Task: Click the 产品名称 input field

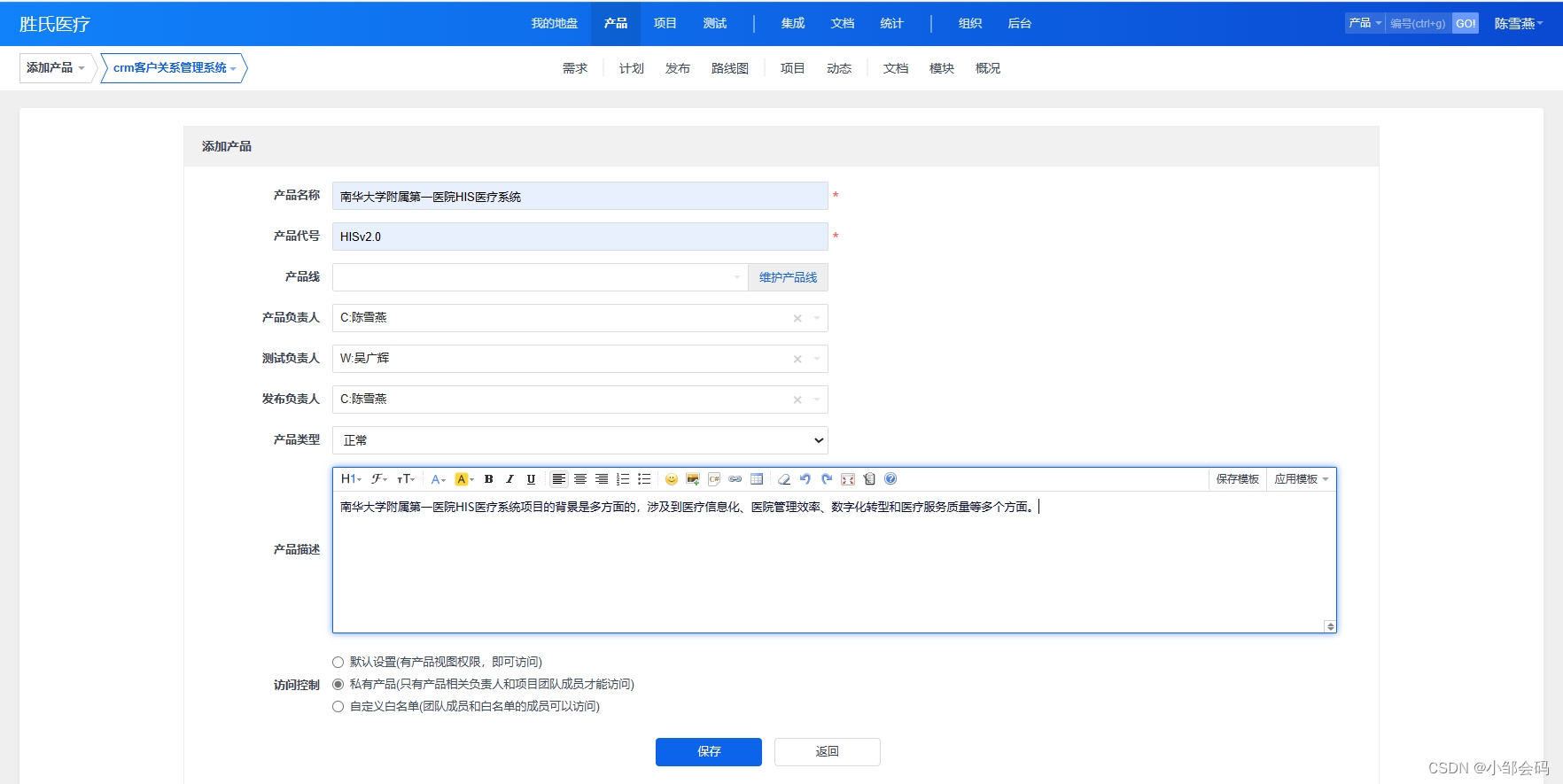Action: tap(580, 196)
